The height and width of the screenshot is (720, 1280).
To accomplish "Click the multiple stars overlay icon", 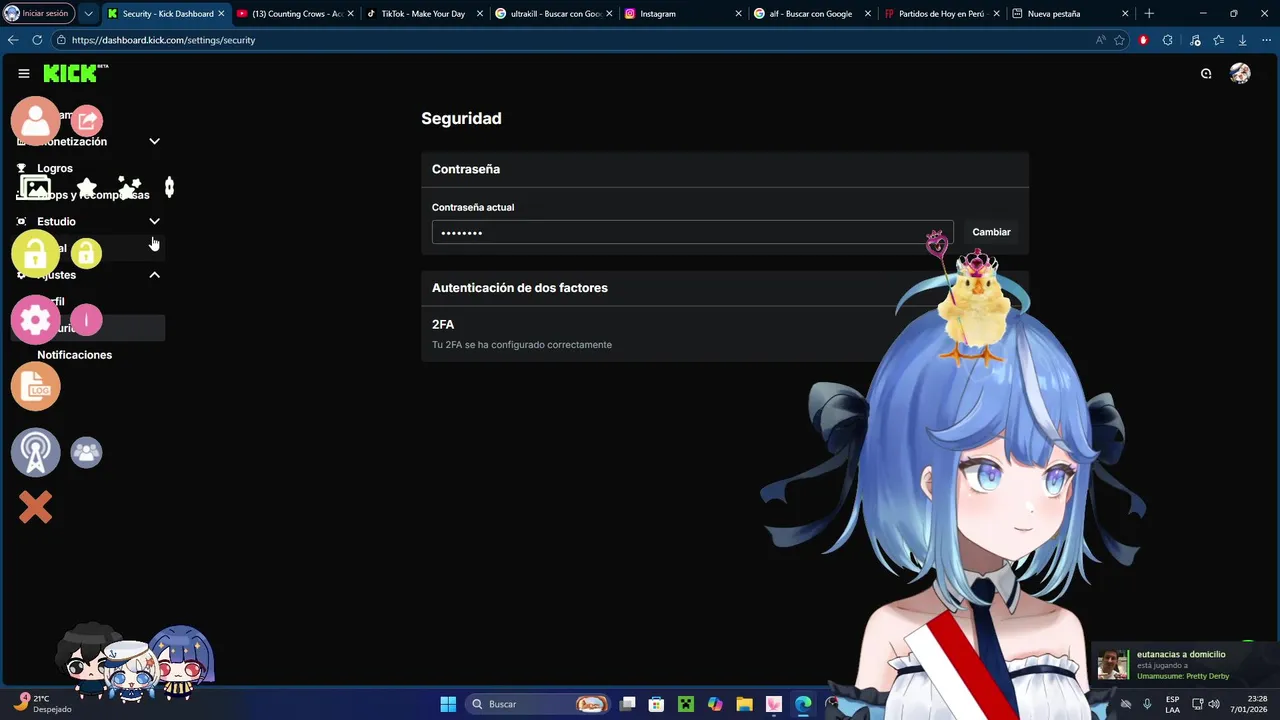I will click(x=129, y=187).
